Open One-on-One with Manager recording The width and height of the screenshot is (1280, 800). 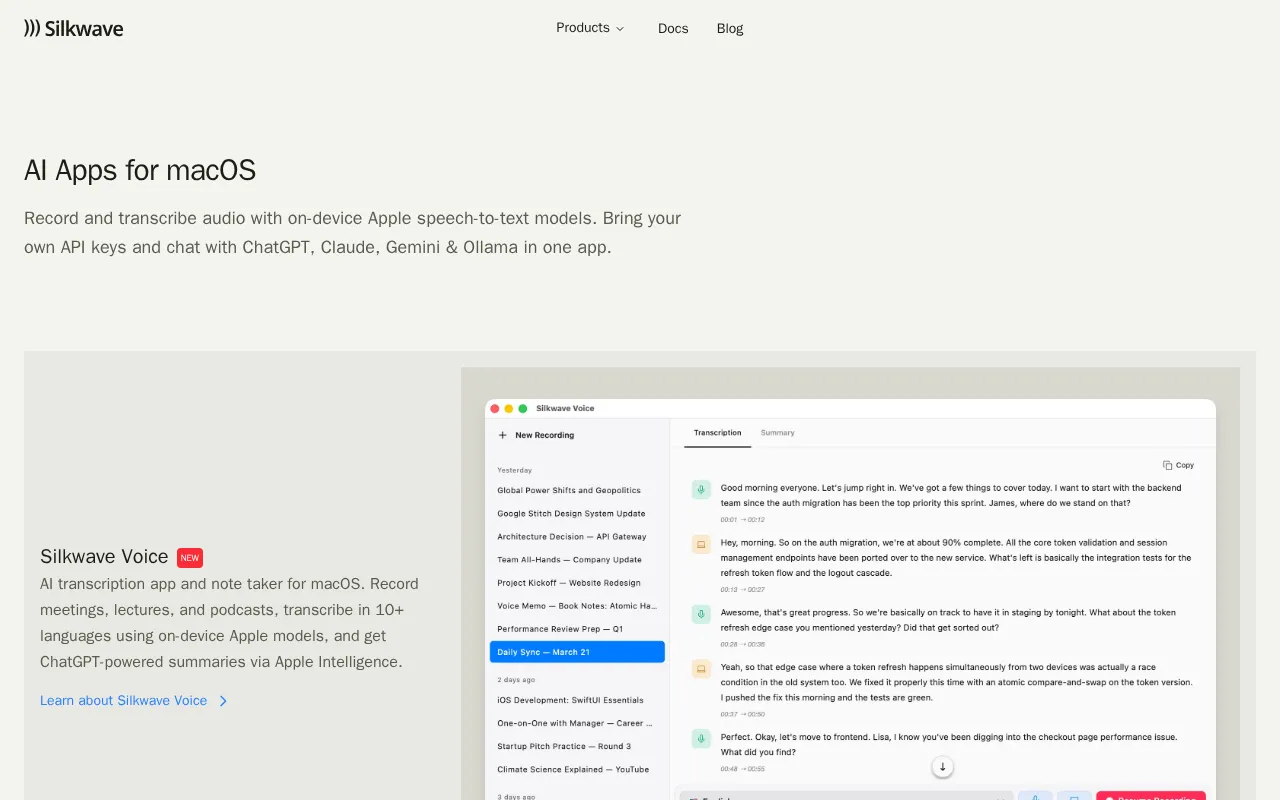[577, 723]
